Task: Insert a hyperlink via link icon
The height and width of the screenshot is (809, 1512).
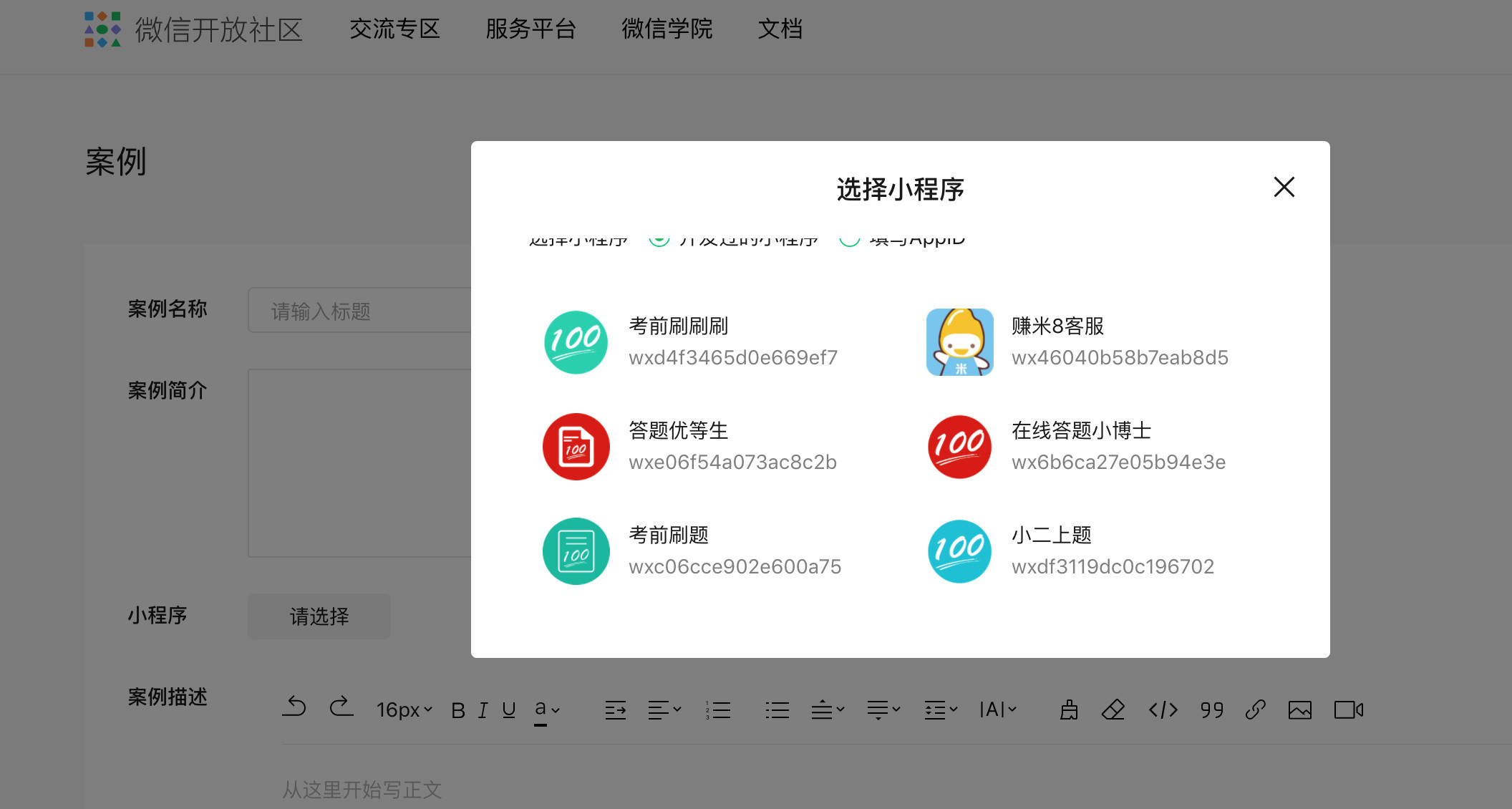Action: click(1255, 709)
